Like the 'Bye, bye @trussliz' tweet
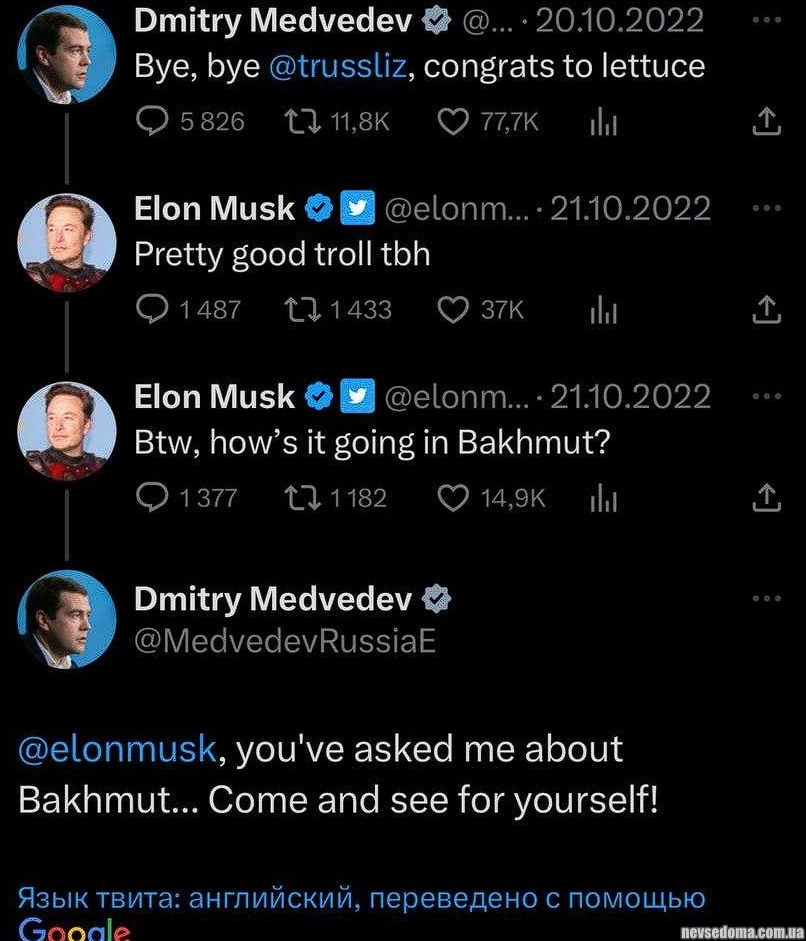 [453, 122]
